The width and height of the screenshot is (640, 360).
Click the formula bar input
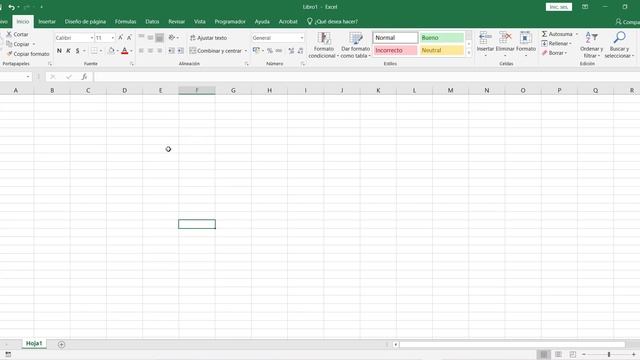coord(367,77)
